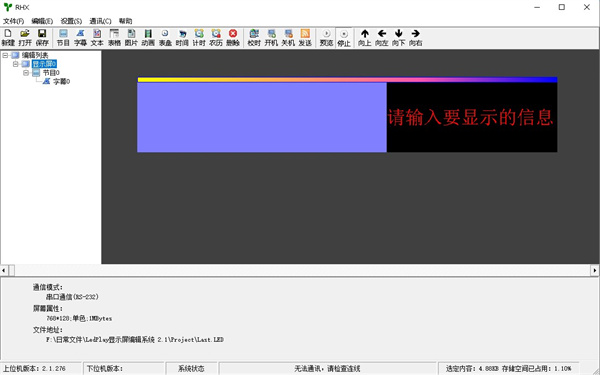This screenshot has height=375, width=600.
Task: Collapse the 编辑列表 tree root
Action: (5, 55)
